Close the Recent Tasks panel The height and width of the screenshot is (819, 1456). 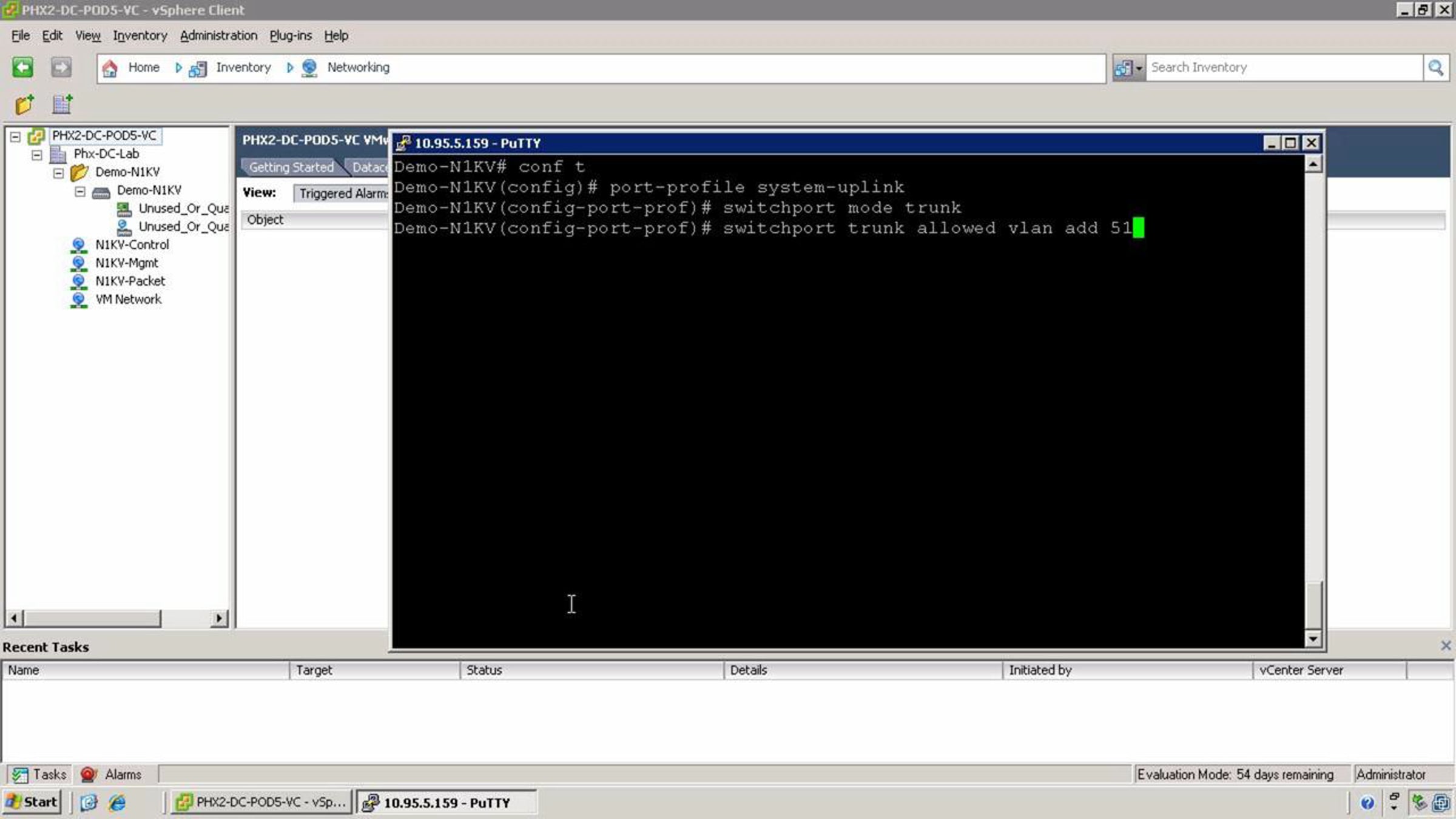1446,645
